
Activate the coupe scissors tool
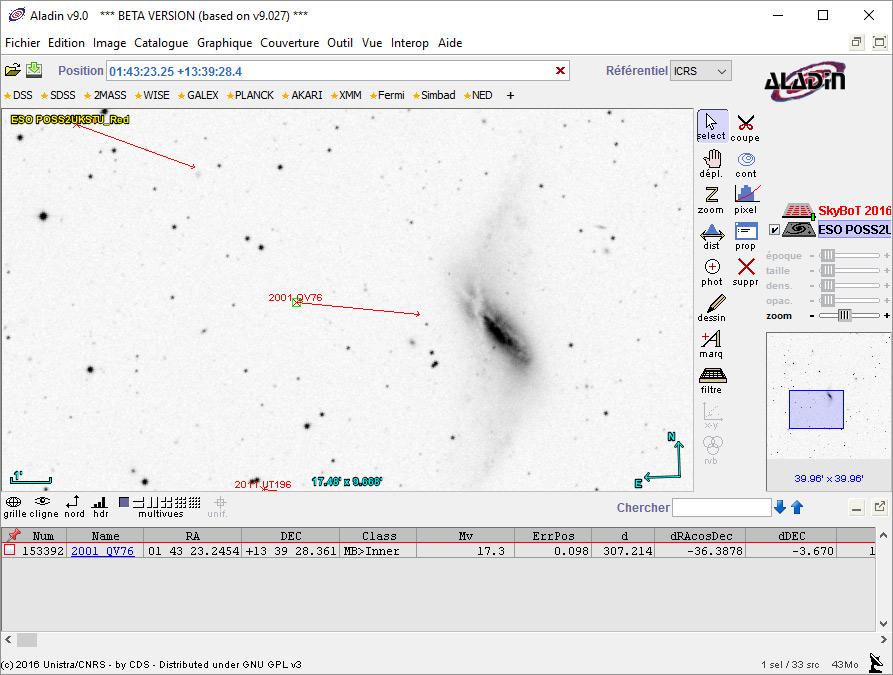[x=745, y=128]
